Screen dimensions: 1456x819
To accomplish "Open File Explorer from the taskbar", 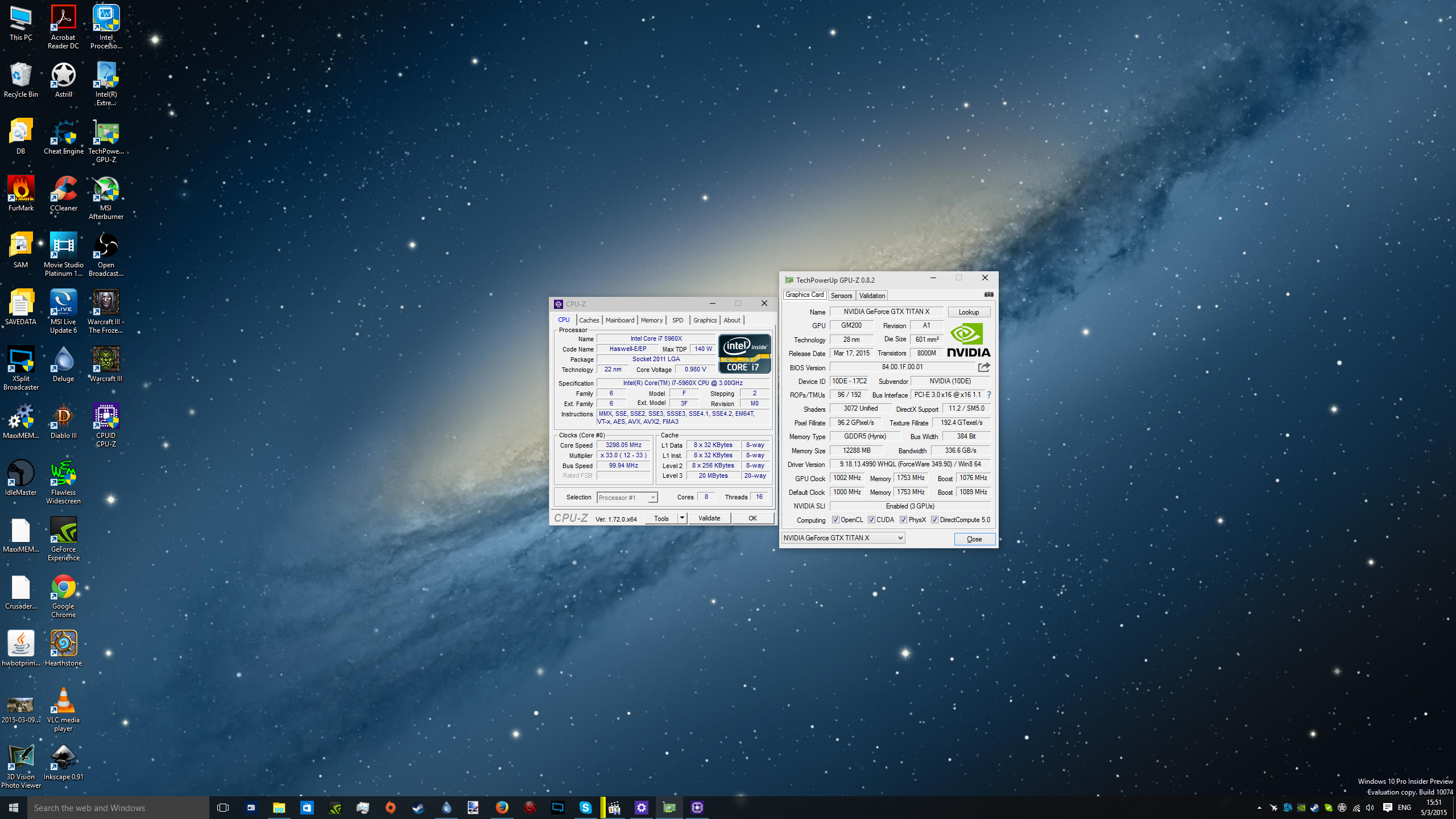I will (x=279, y=808).
